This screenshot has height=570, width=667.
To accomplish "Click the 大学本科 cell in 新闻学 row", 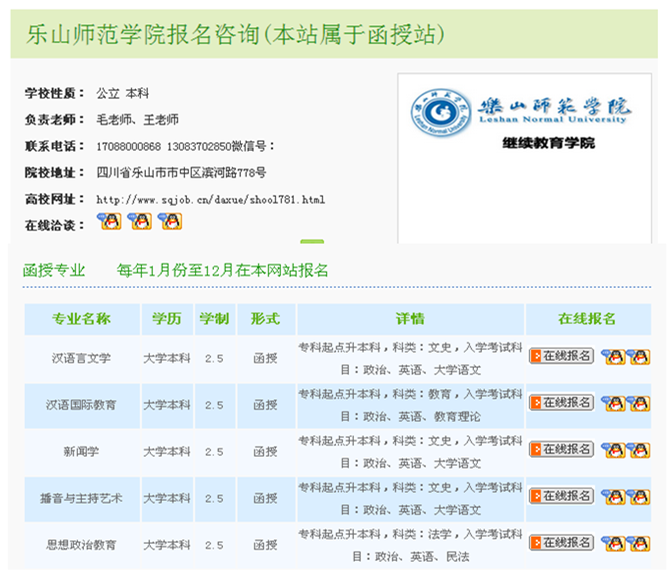I will tap(167, 452).
